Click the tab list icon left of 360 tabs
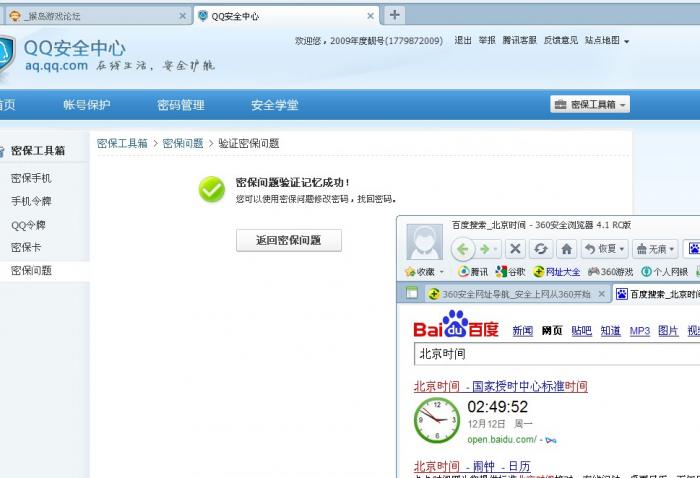 pyautogui.click(x=412, y=293)
